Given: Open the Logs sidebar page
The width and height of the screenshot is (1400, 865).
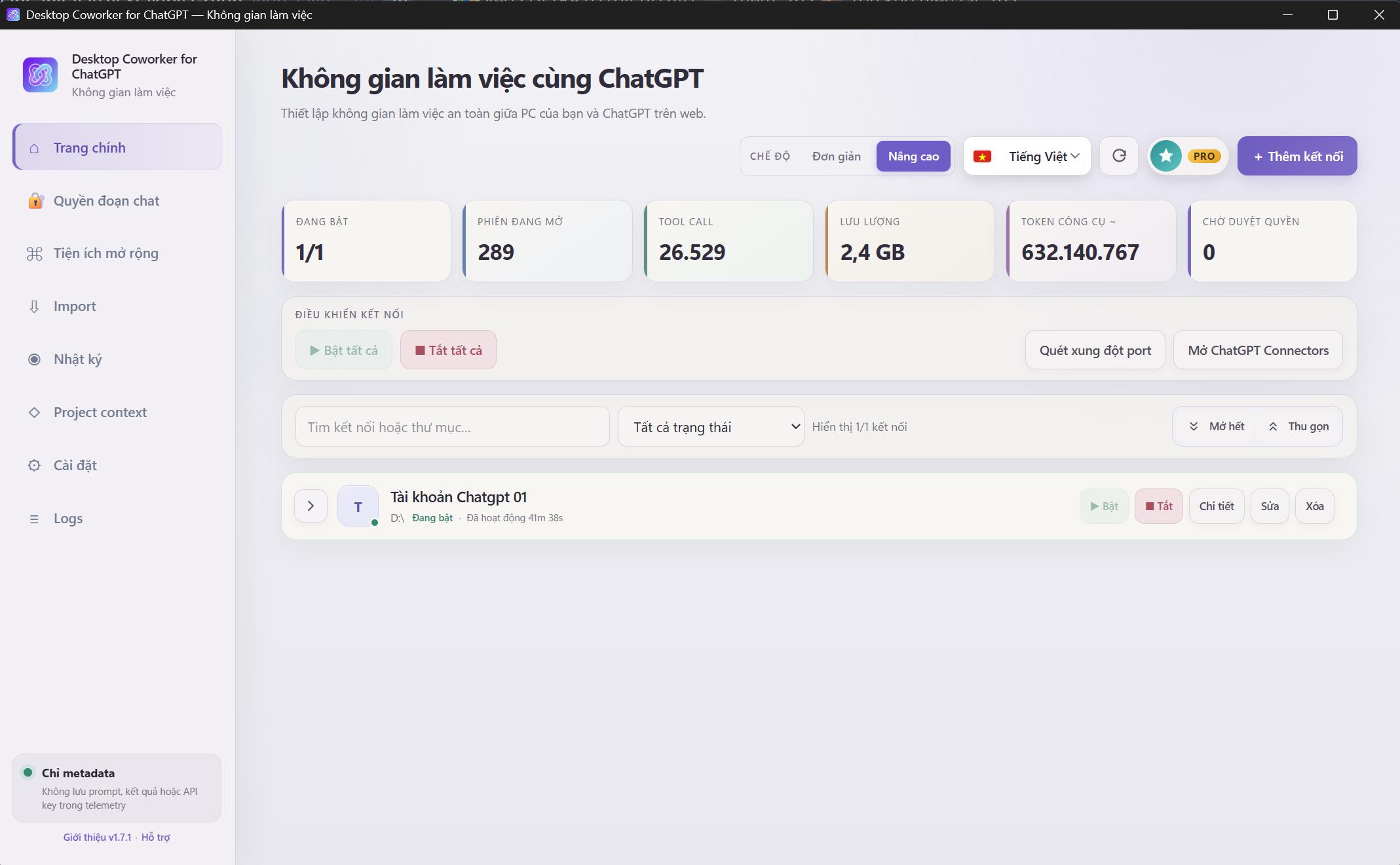Looking at the screenshot, I should pos(117,519).
